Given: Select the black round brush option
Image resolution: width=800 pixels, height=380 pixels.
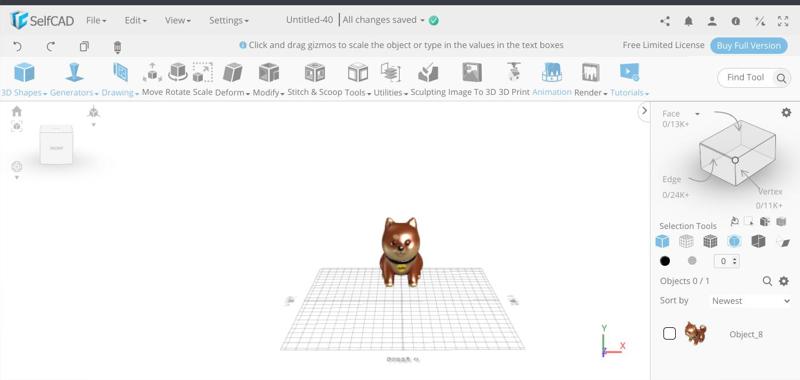Looking at the screenshot, I should click(x=665, y=261).
